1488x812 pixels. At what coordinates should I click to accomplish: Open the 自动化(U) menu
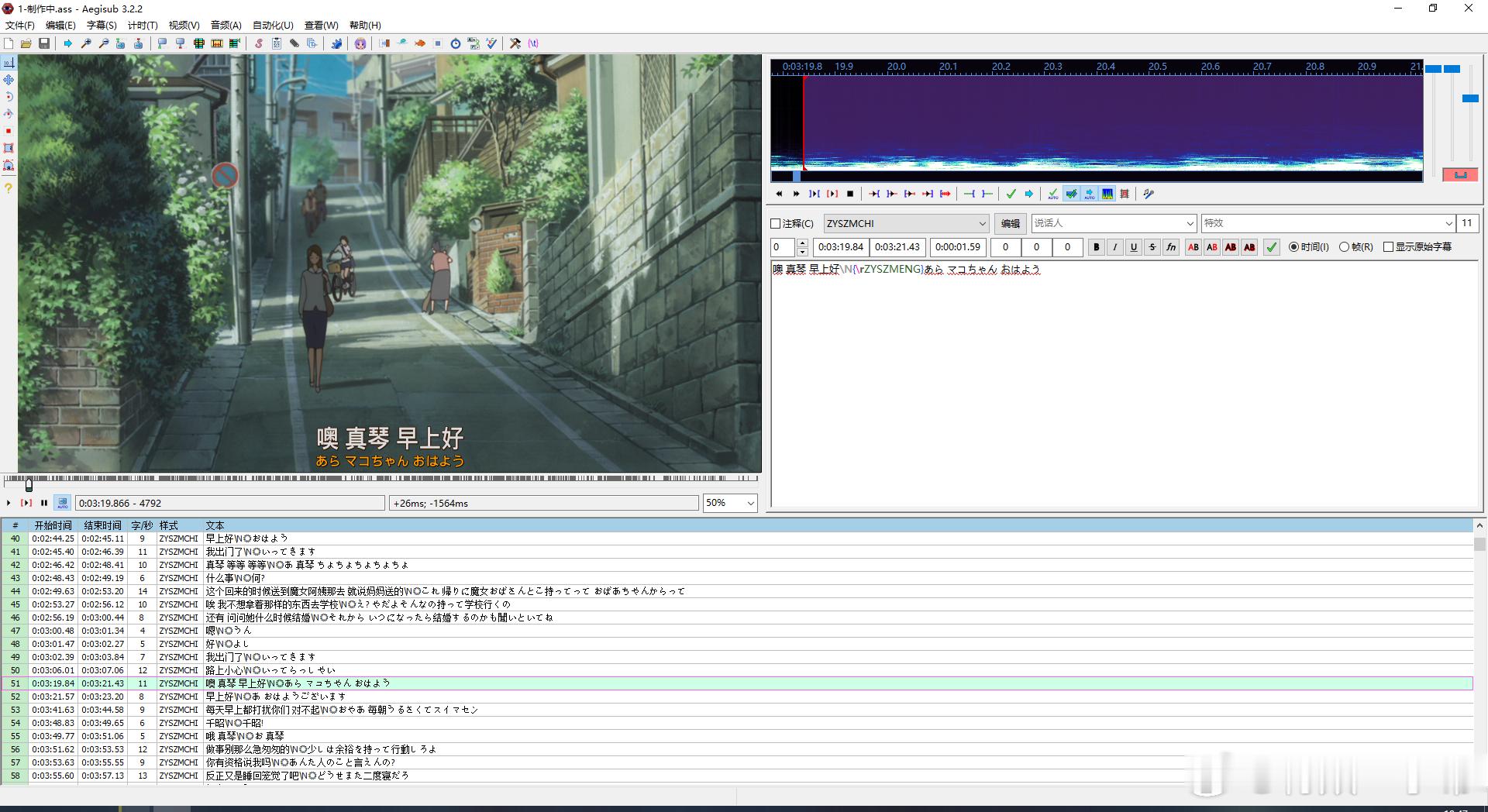[273, 26]
